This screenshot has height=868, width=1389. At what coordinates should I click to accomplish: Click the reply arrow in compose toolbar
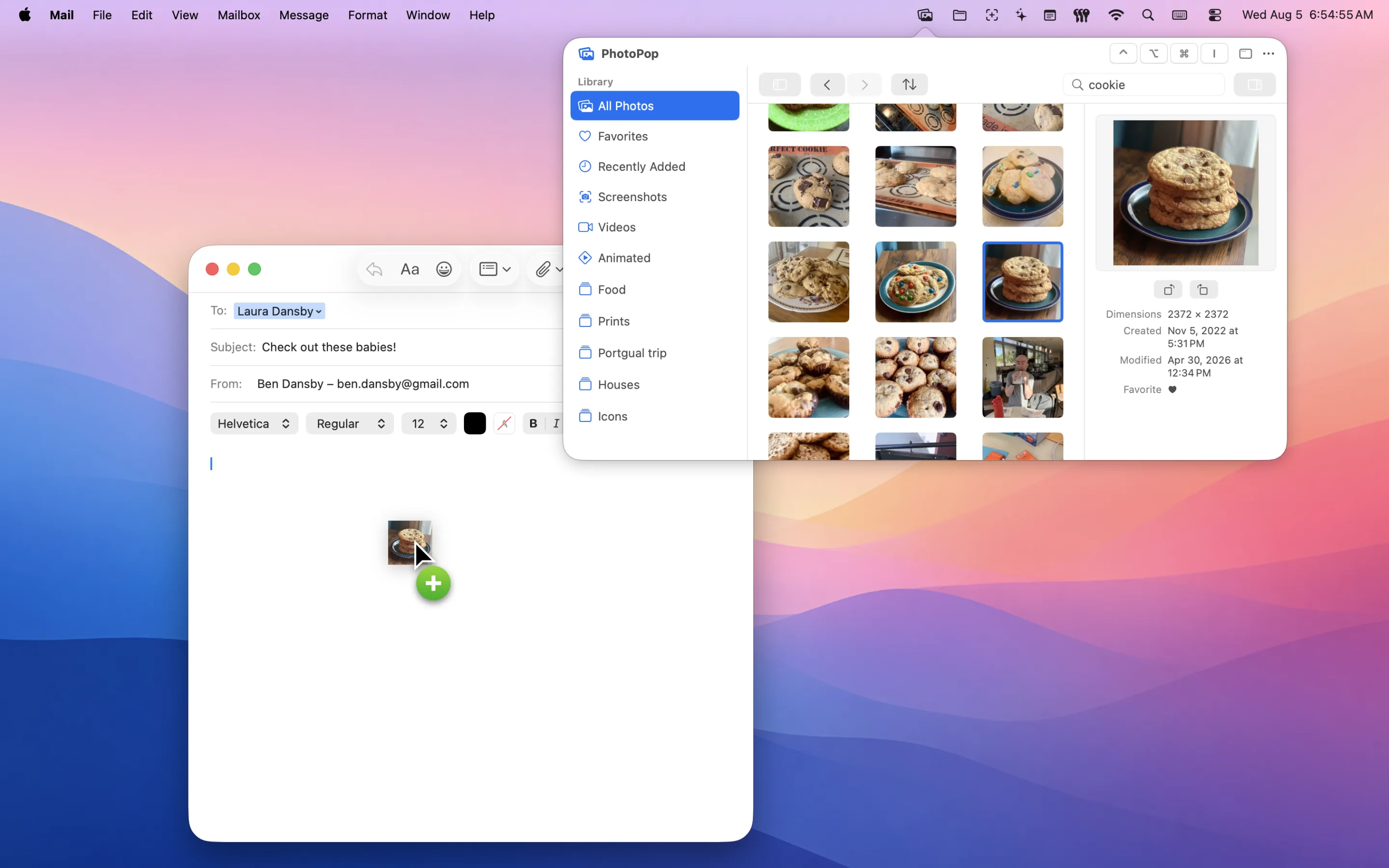(374, 269)
